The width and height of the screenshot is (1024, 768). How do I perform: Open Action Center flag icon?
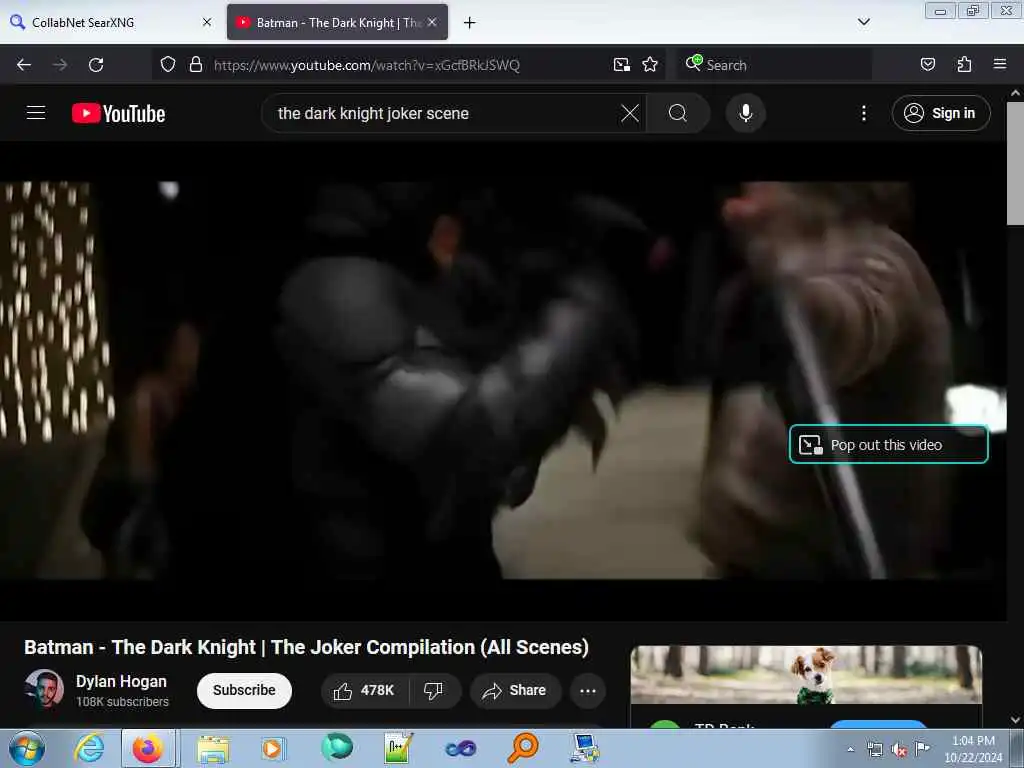(923, 748)
